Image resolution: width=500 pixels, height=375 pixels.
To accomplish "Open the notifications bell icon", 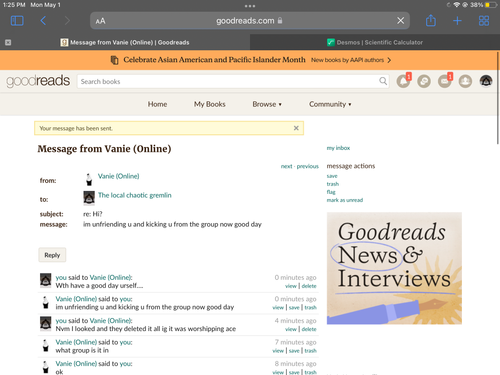I will tap(403, 81).
